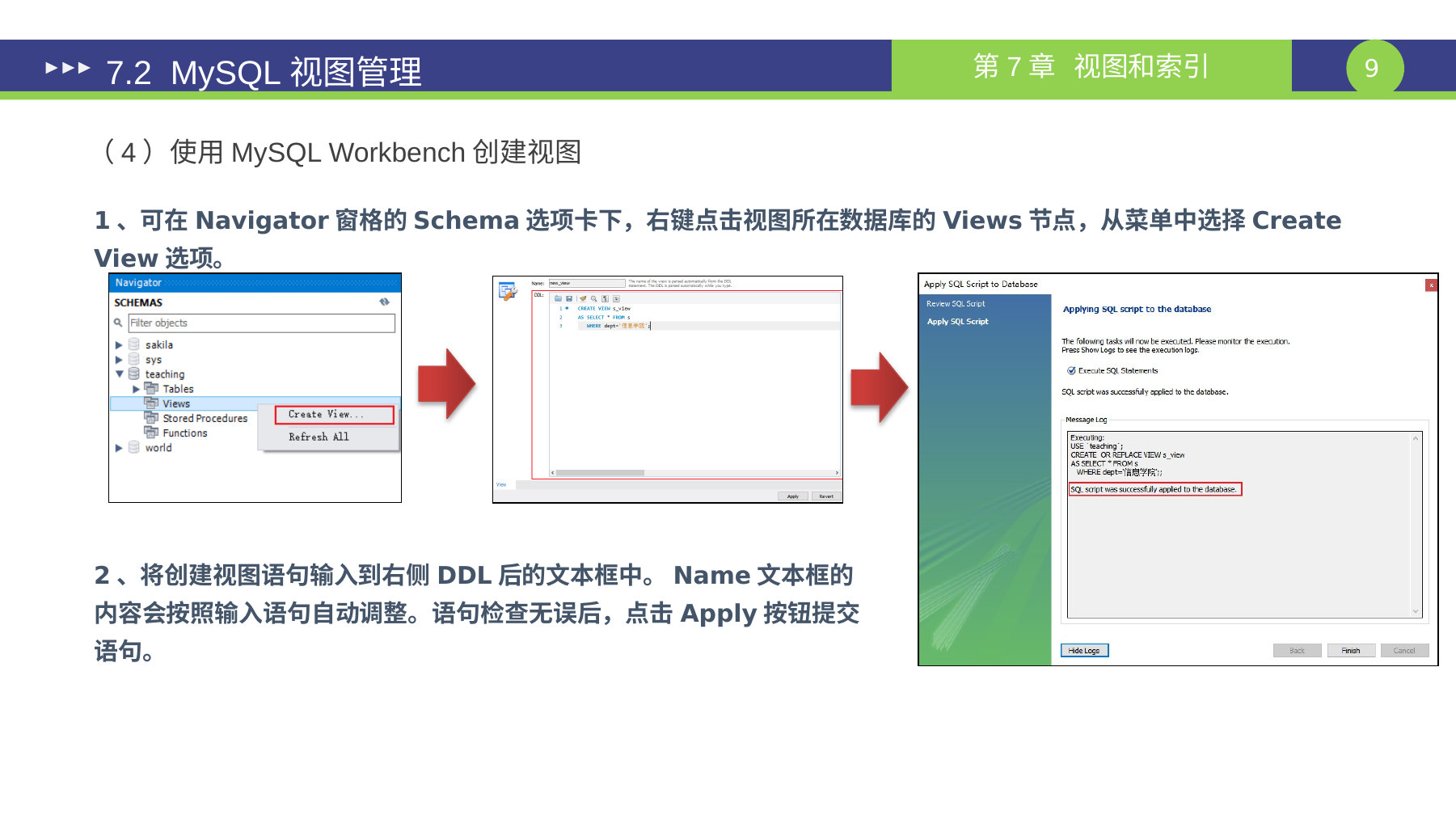The width and height of the screenshot is (1456, 819).
Task: Click the world database icon
Action: tap(134, 448)
